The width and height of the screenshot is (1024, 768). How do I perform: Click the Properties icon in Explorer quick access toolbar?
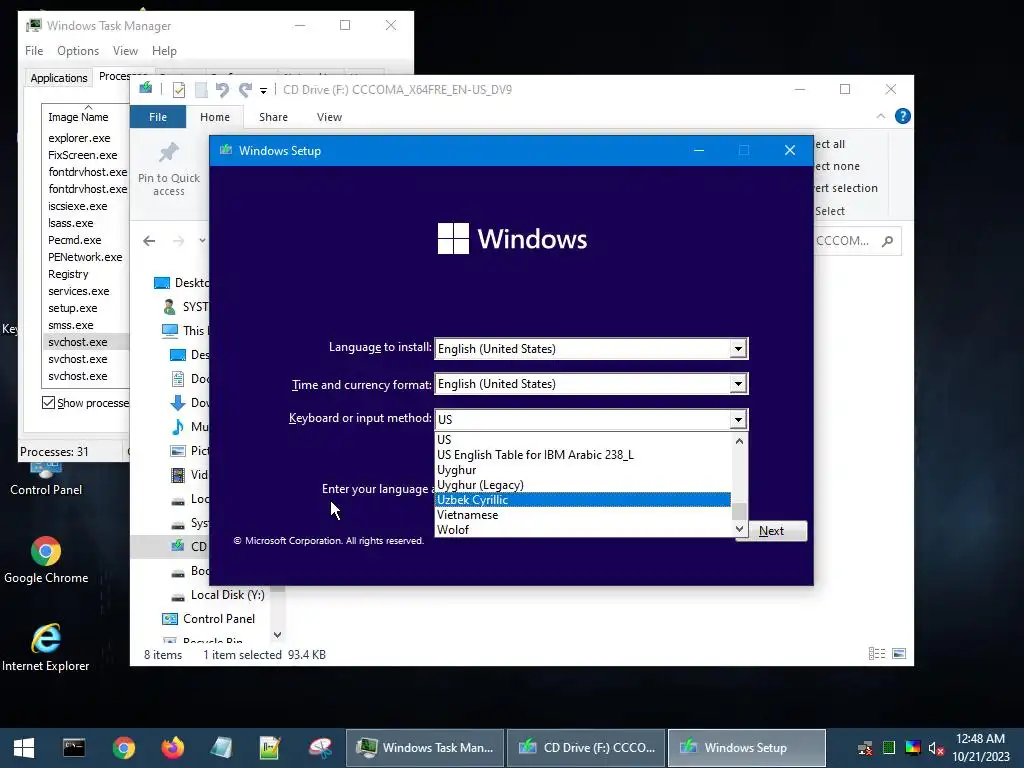tap(178, 89)
